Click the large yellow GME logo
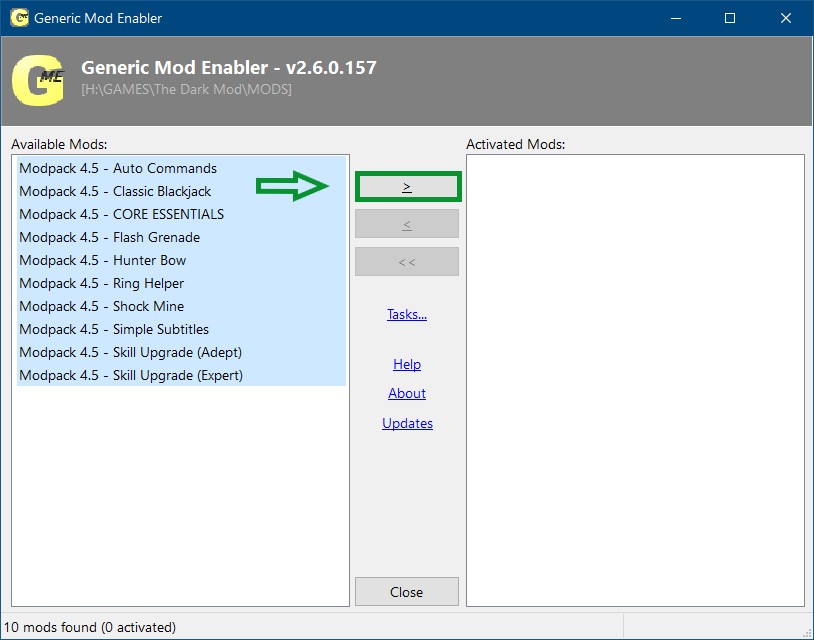The width and height of the screenshot is (814, 640). pyautogui.click(x=38, y=80)
